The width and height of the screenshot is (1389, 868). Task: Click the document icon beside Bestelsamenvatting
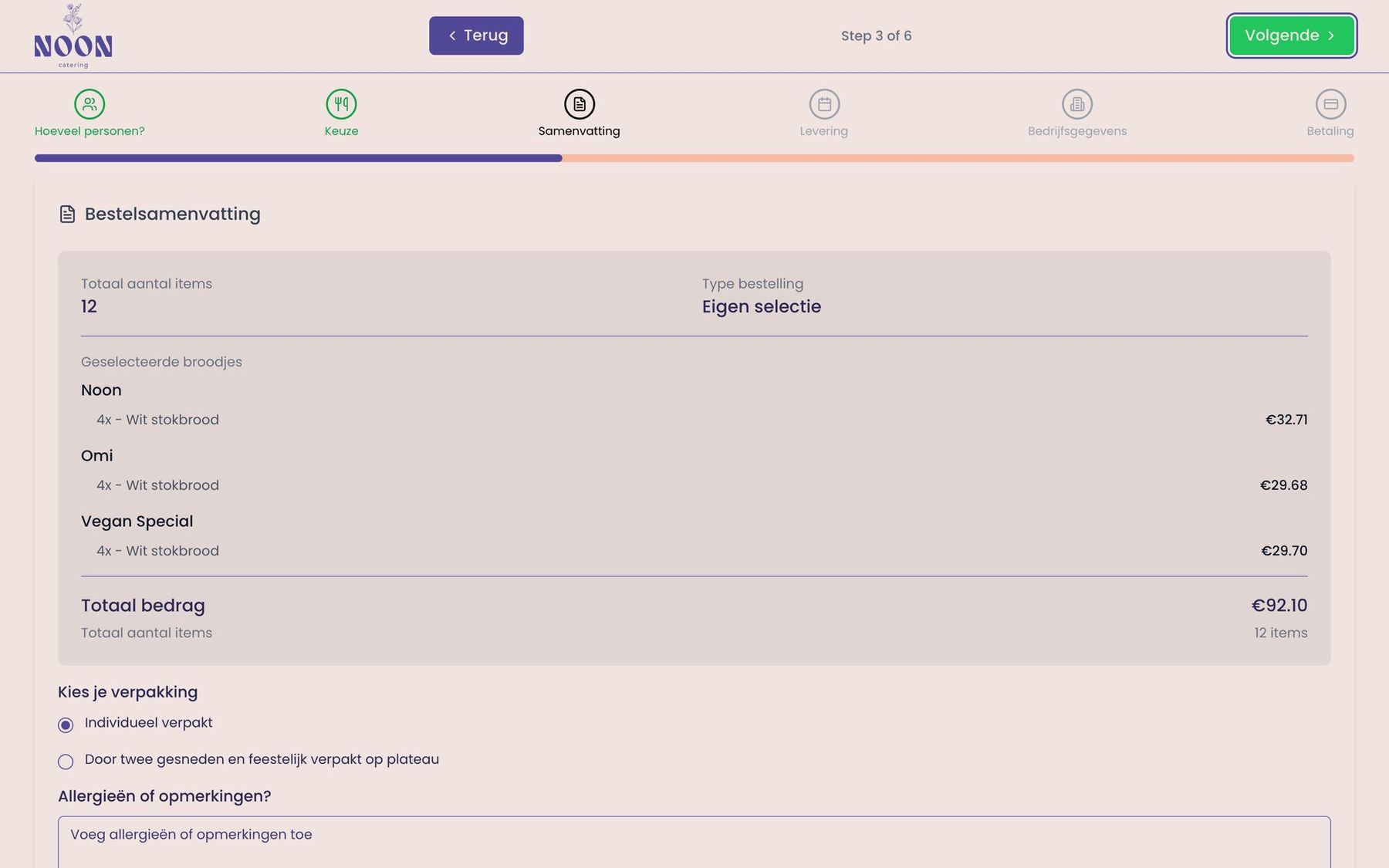coord(68,214)
